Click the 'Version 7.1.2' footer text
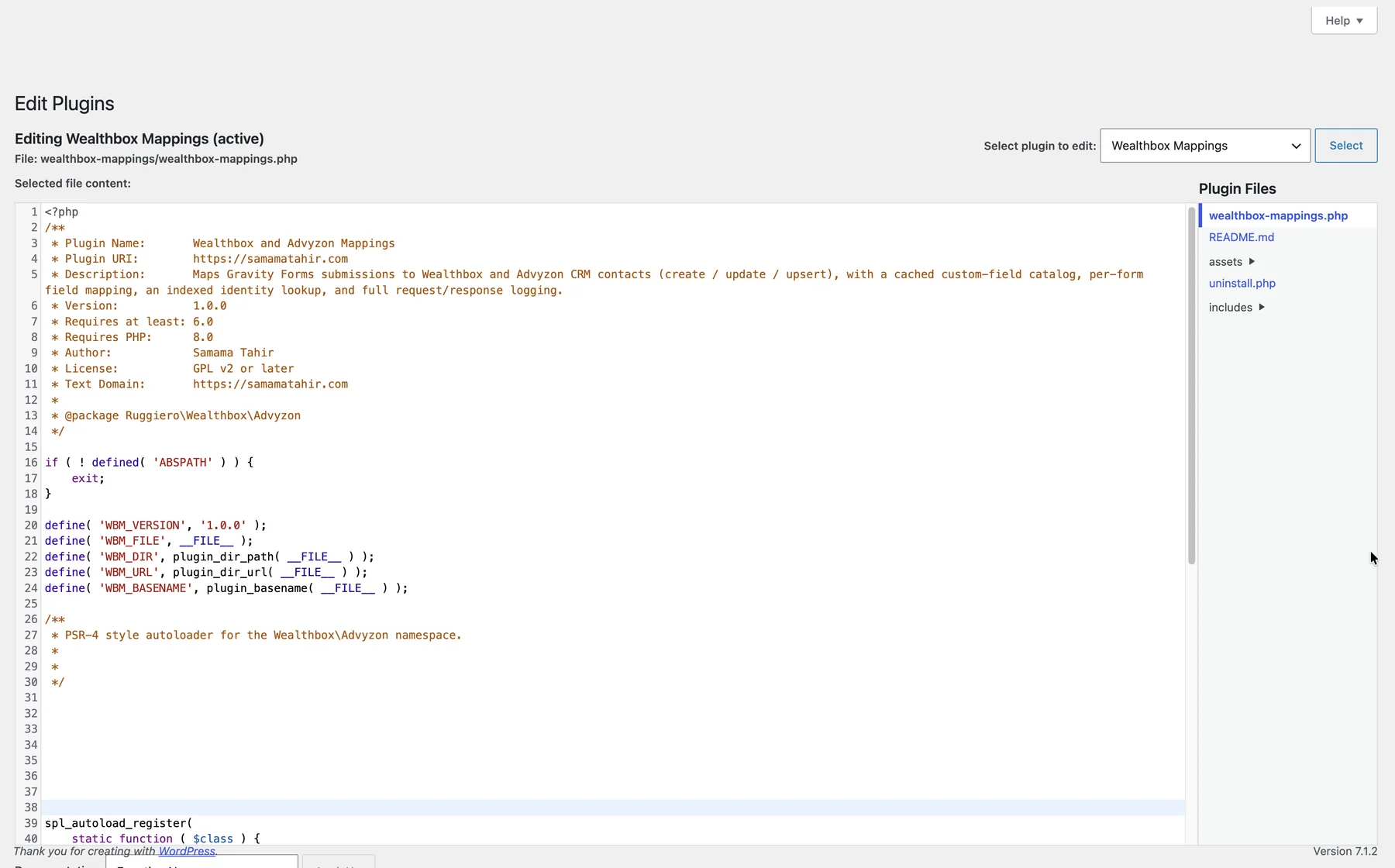The image size is (1395, 868). [x=1345, y=851]
